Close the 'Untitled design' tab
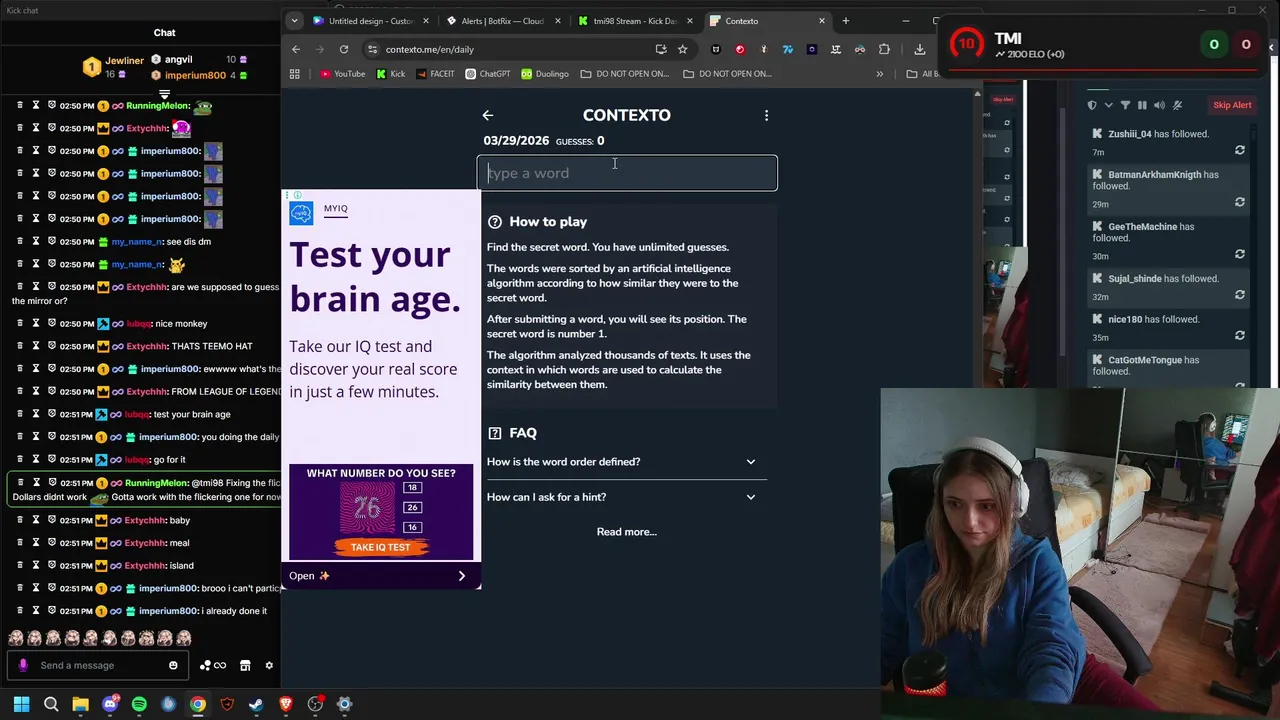Viewport: 1280px width, 720px height. coord(426,21)
